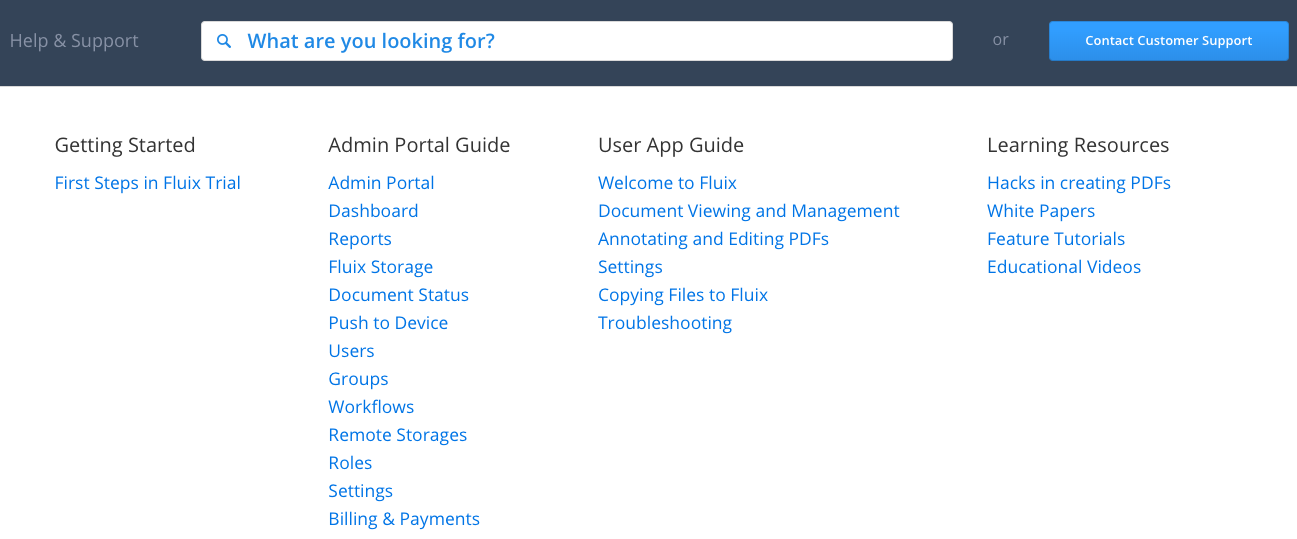Go to Remote Storages page
Image resolution: width=1297 pixels, height=539 pixels.
tap(397, 435)
